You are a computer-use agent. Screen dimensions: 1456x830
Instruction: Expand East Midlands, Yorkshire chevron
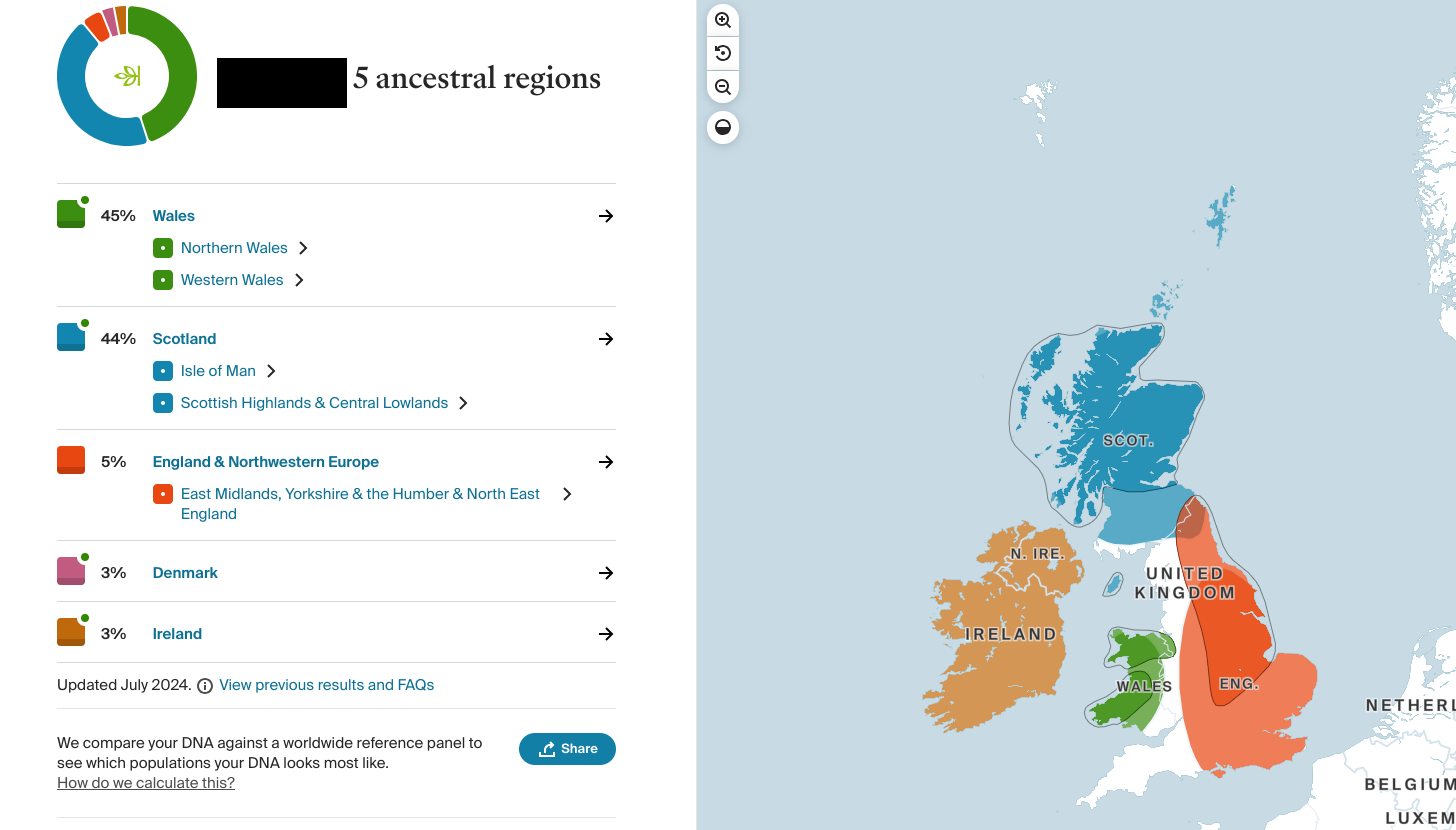[567, 494]
